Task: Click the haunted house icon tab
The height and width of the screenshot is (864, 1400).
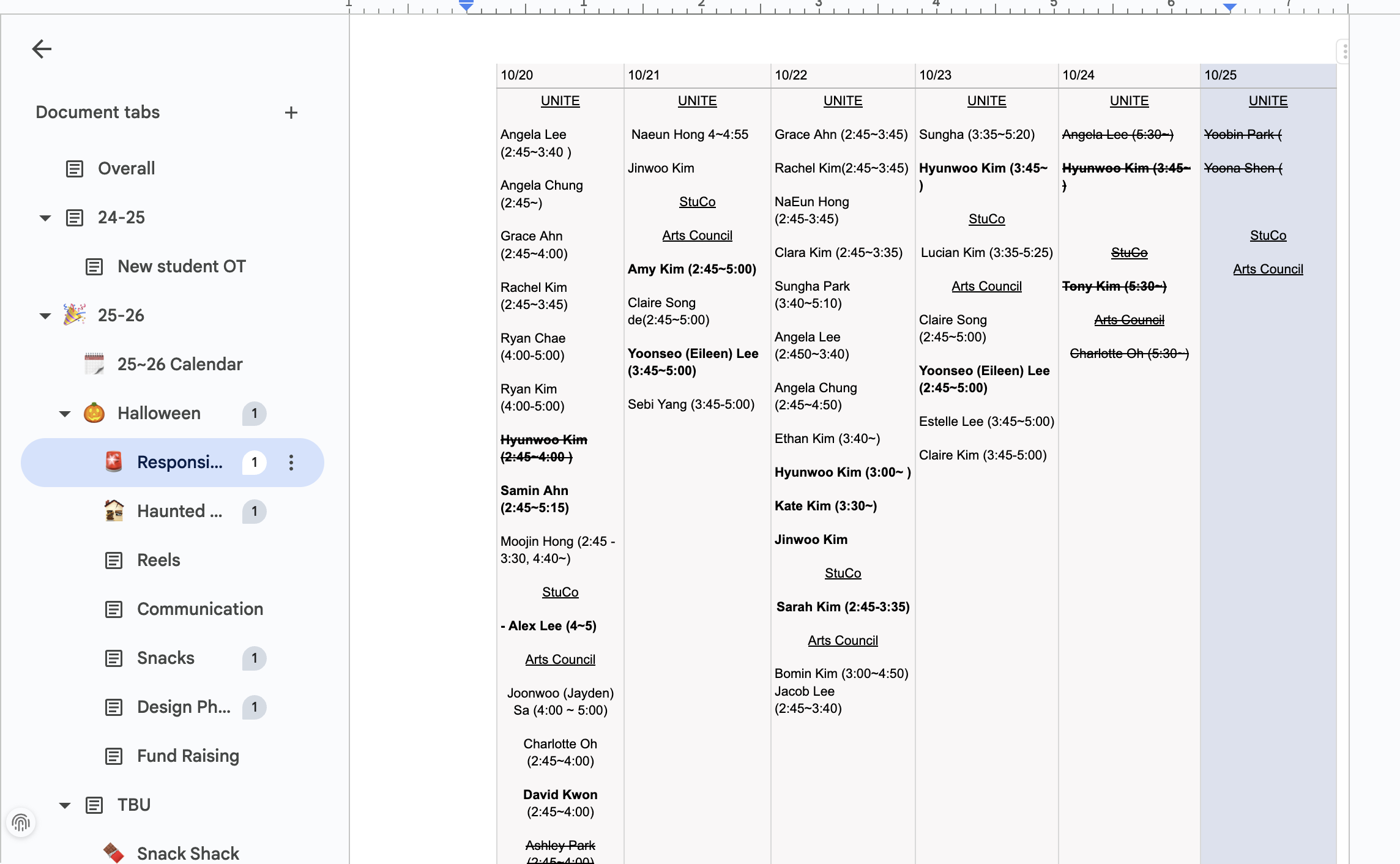Action: pyautogui.click(x=114, y=511)
